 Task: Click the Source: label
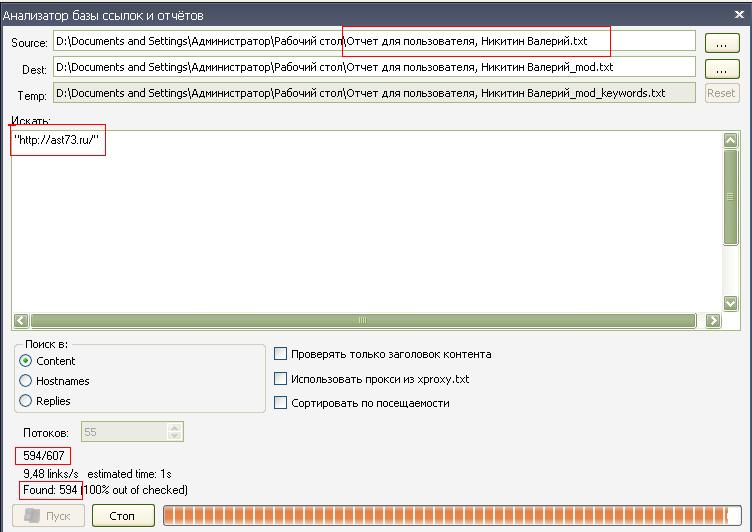29,43
